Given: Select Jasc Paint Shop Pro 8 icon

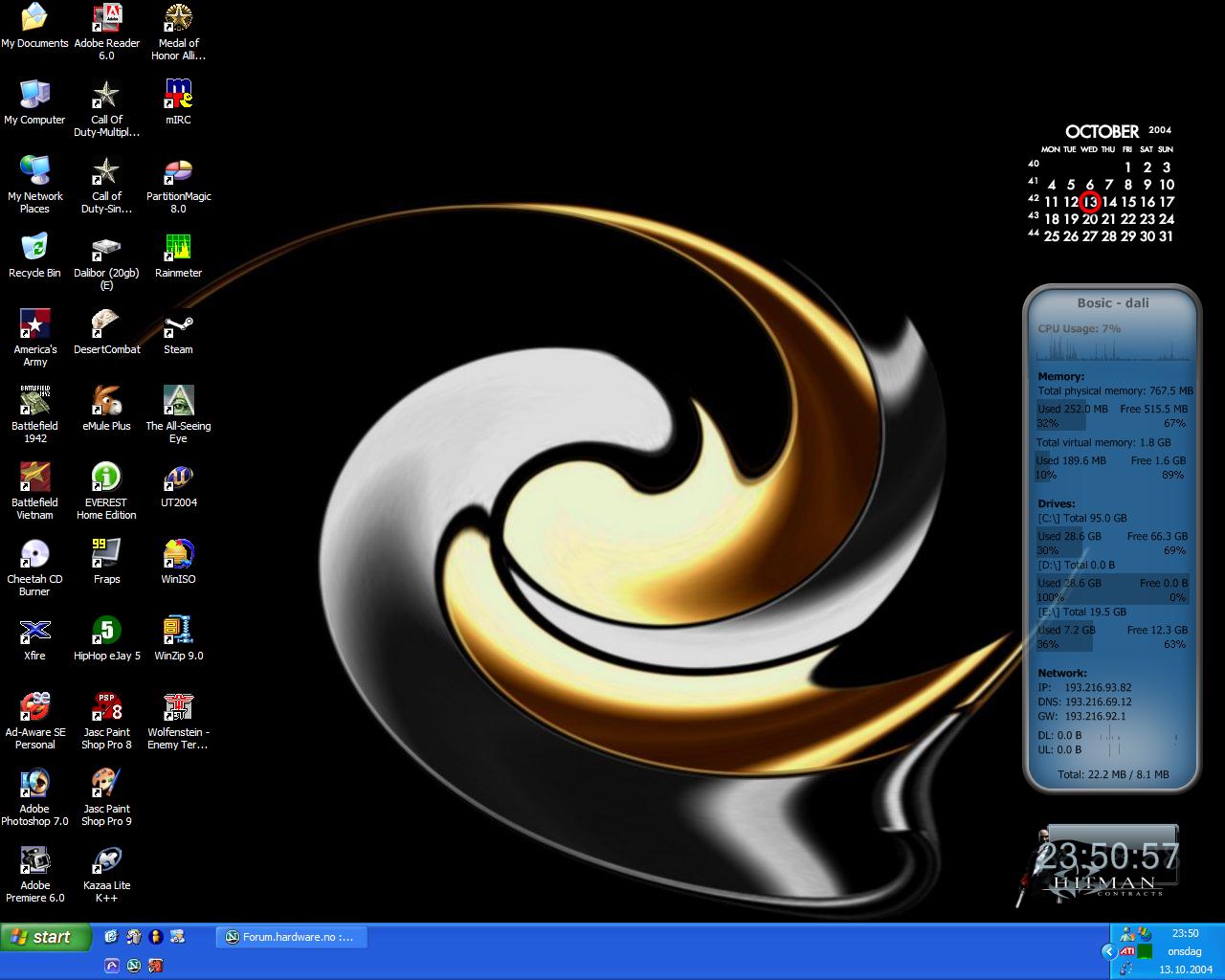Looking at the screenshot, I should [106, 721].
